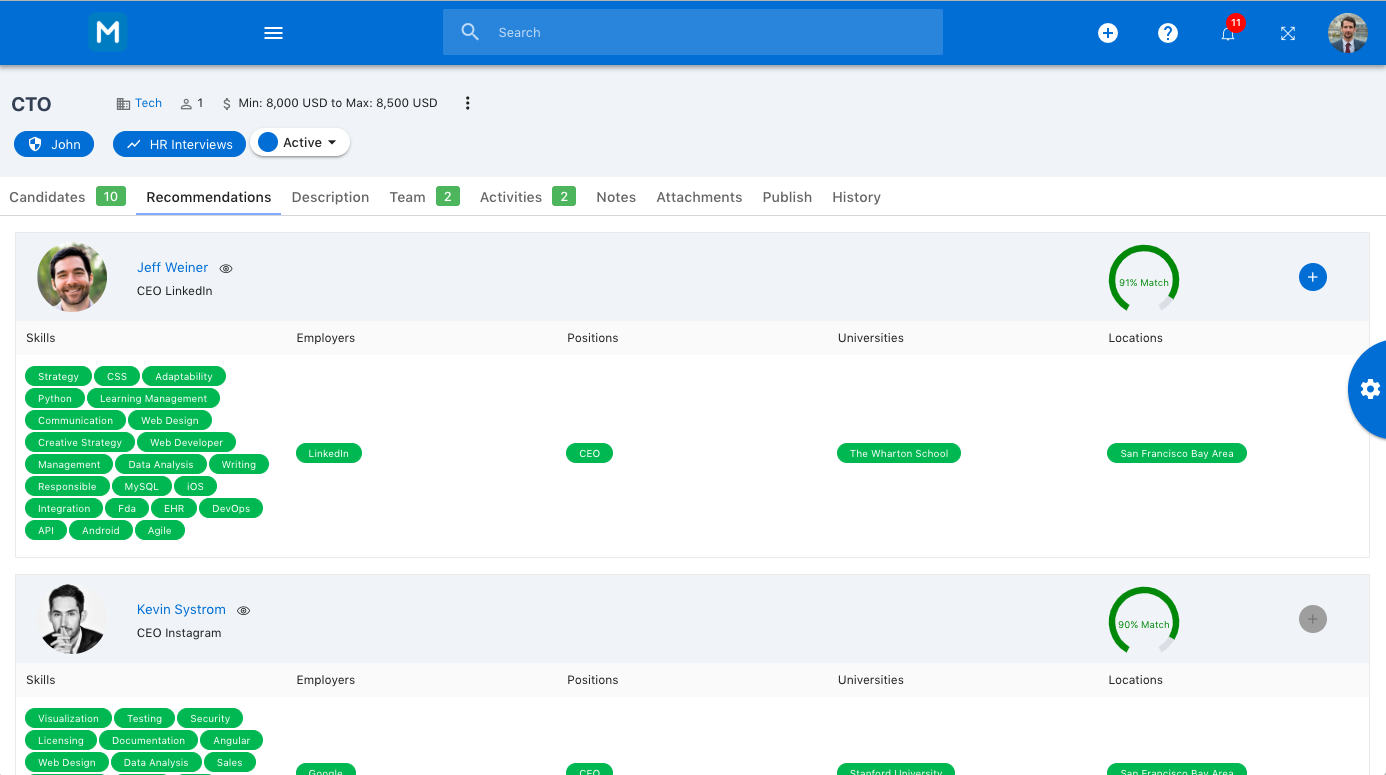The image size is (1386, 775).
Task: Add Jeff Weiner with the blue plus button
Action: (x=1312, y=277)
